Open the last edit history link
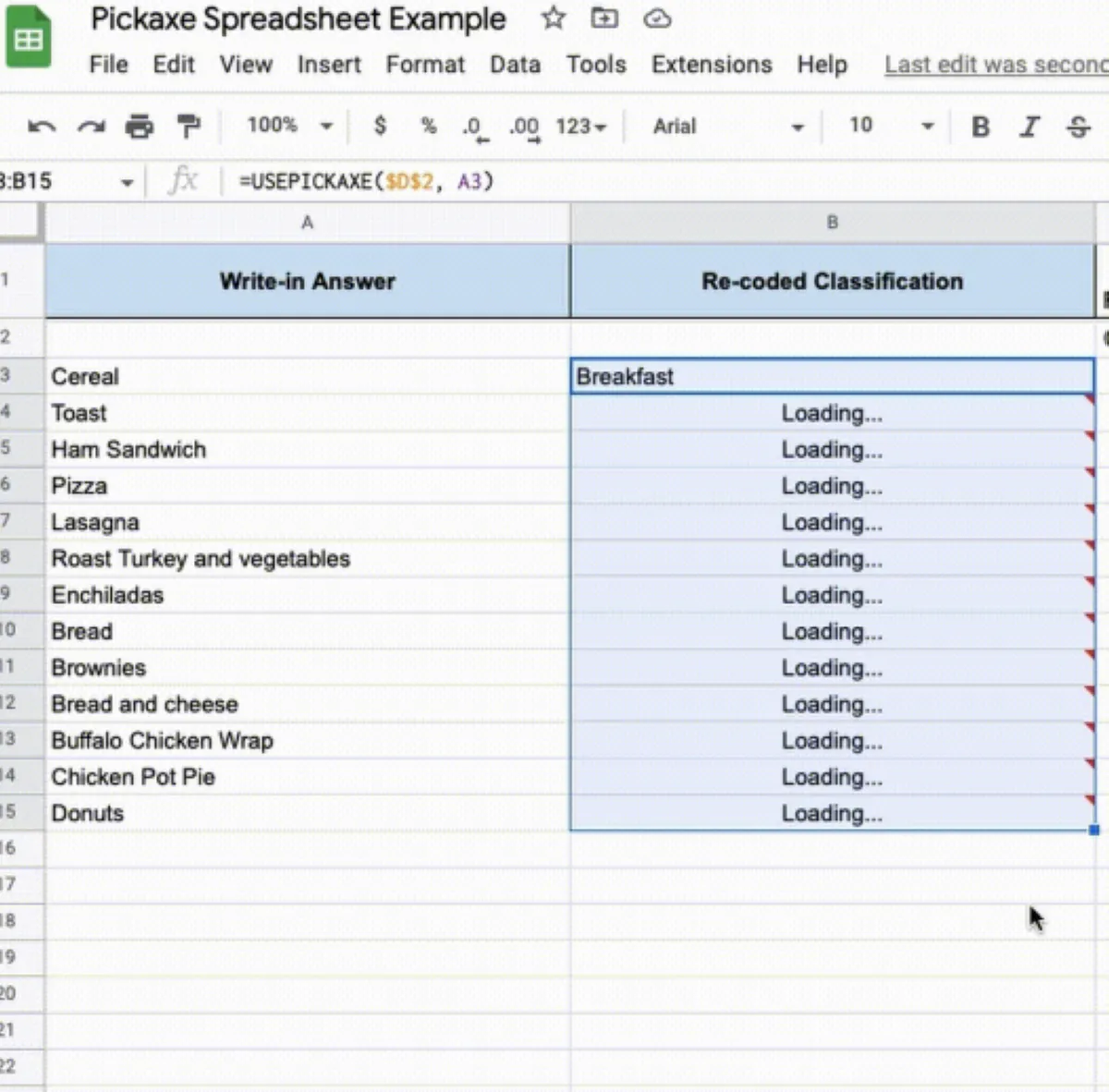 tap(995, 65)
